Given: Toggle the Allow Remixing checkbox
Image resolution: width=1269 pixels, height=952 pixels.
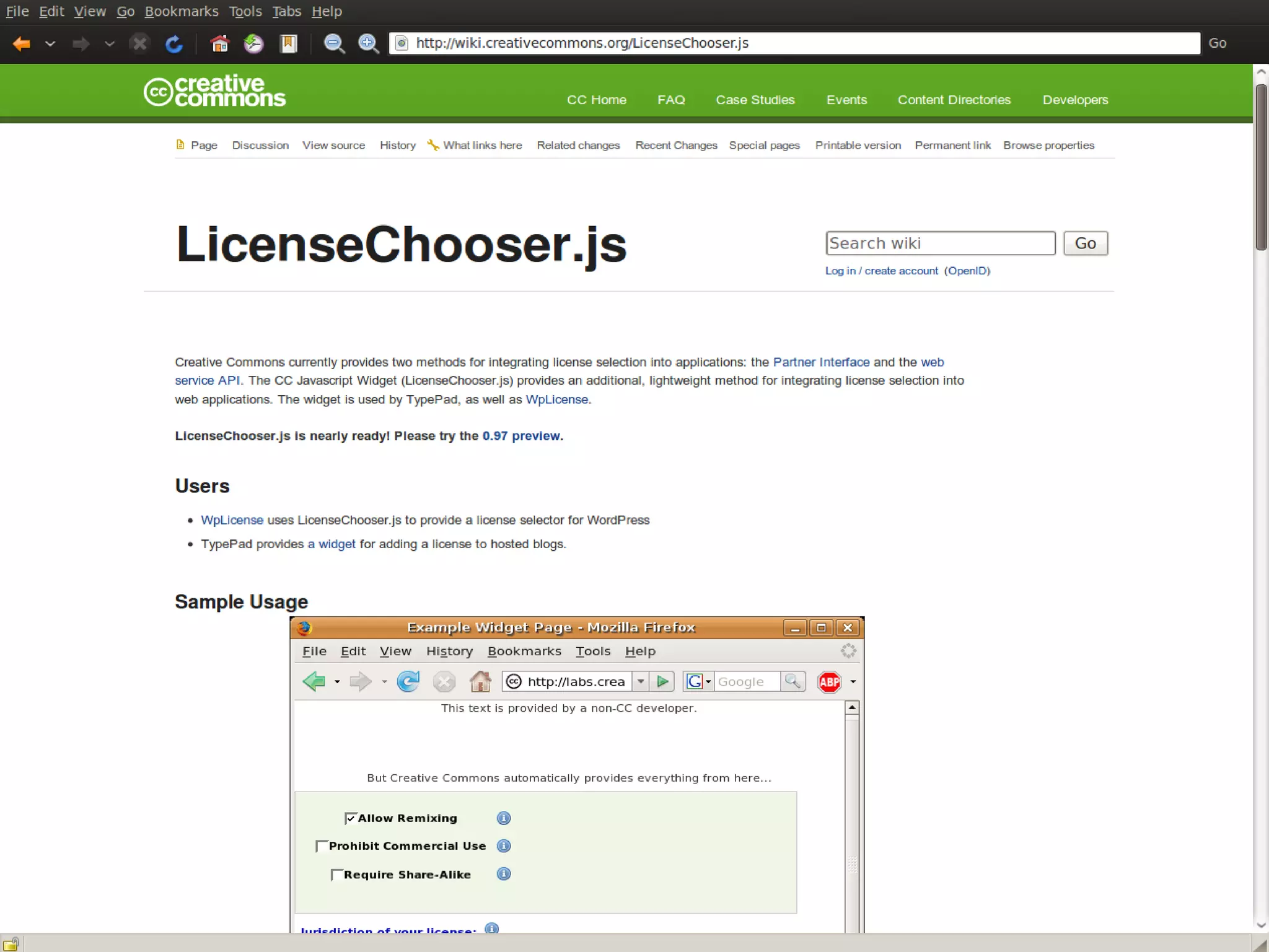Looking at the screenshot, I should point(351,818).
